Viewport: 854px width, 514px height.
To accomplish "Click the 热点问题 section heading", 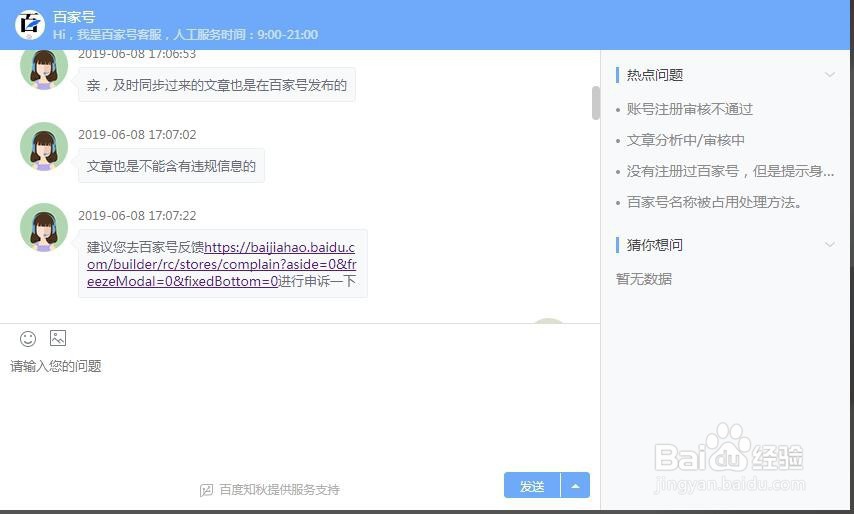I will coord(655,75).
